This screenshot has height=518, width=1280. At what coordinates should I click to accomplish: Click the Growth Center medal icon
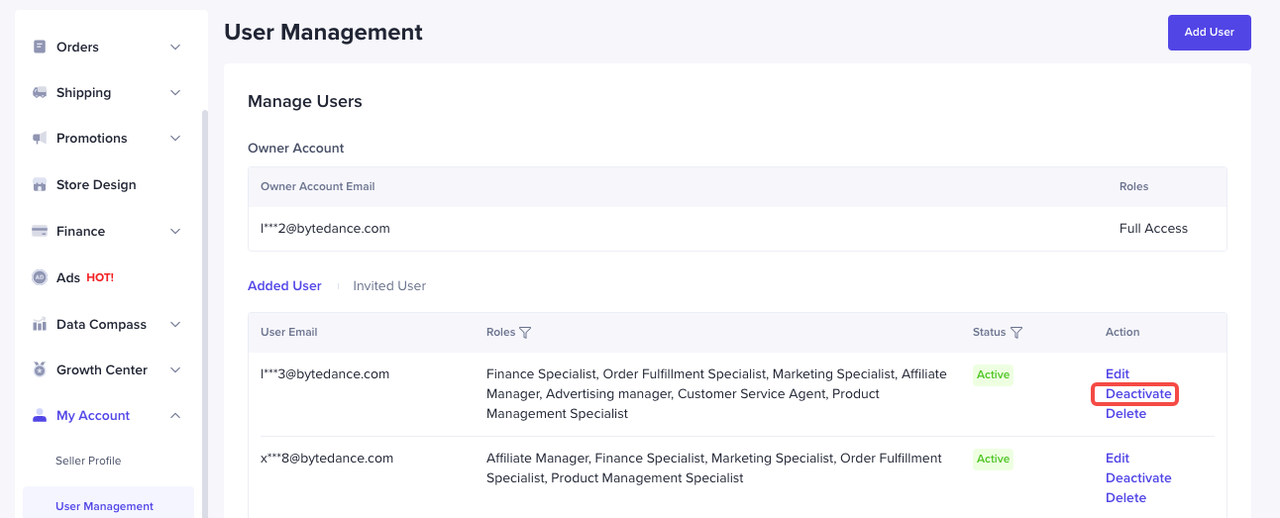(40, 370)
